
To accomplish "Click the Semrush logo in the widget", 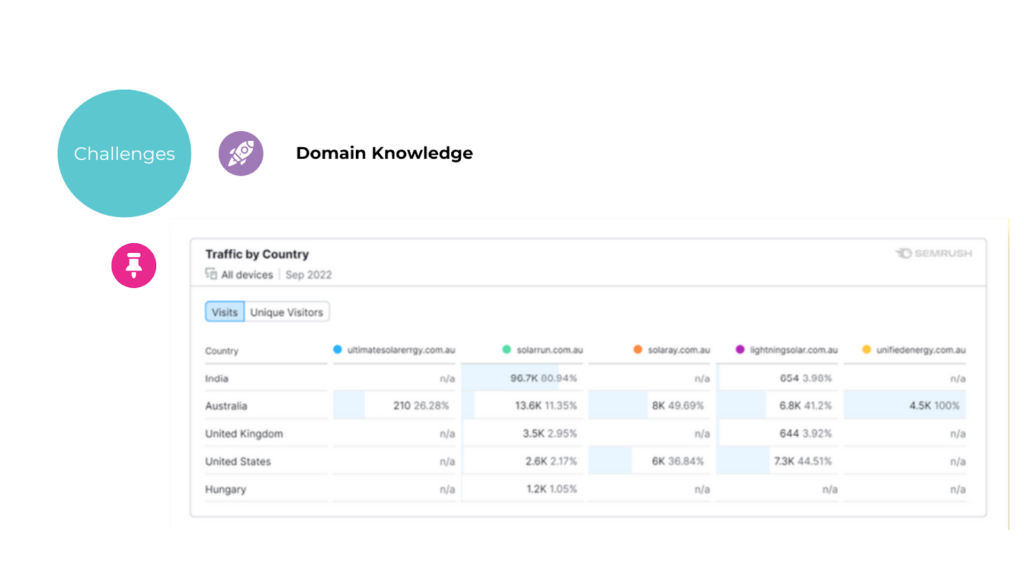I will (933, 254).
